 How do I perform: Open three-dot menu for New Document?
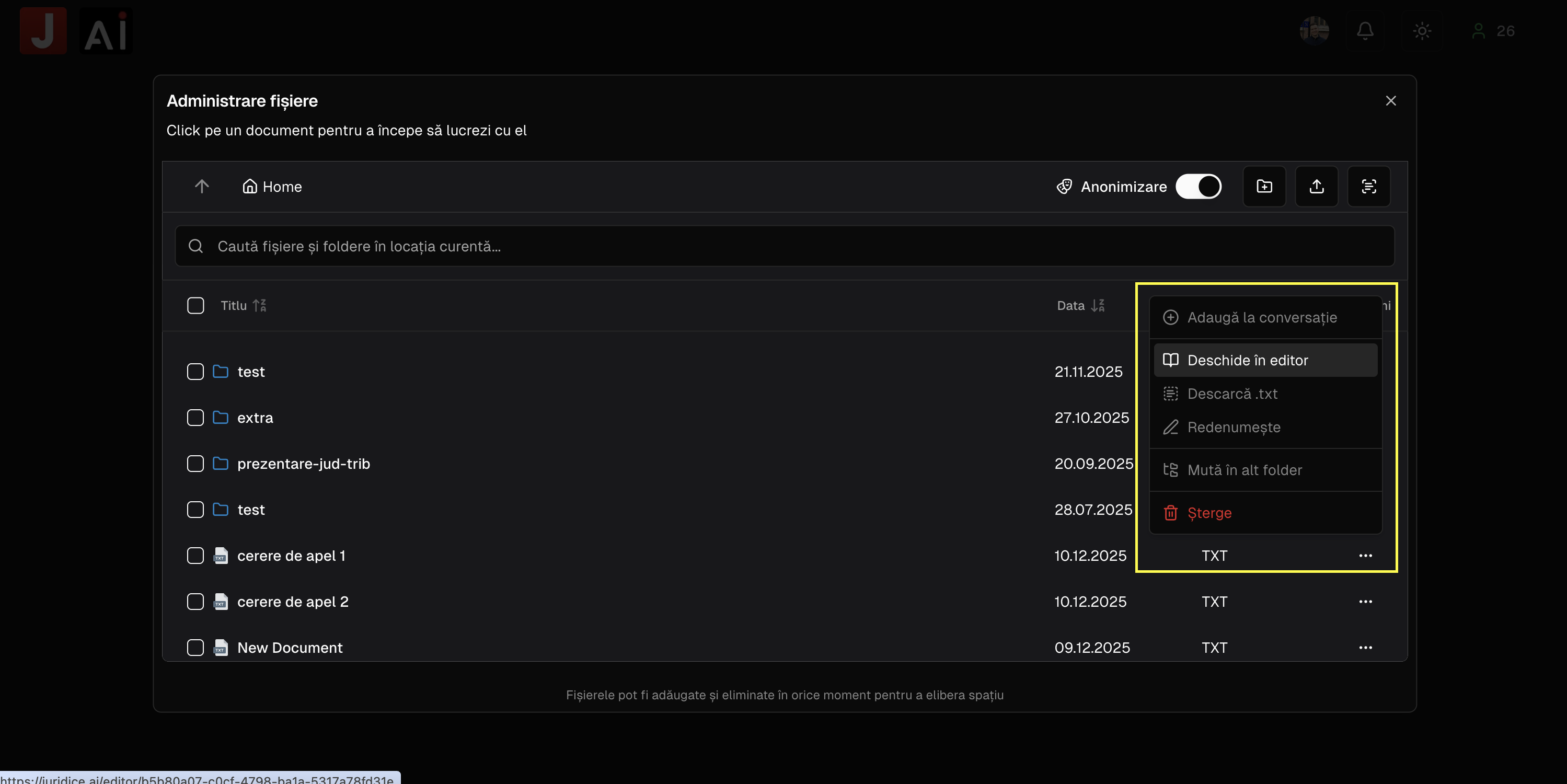pos(1365,647)
